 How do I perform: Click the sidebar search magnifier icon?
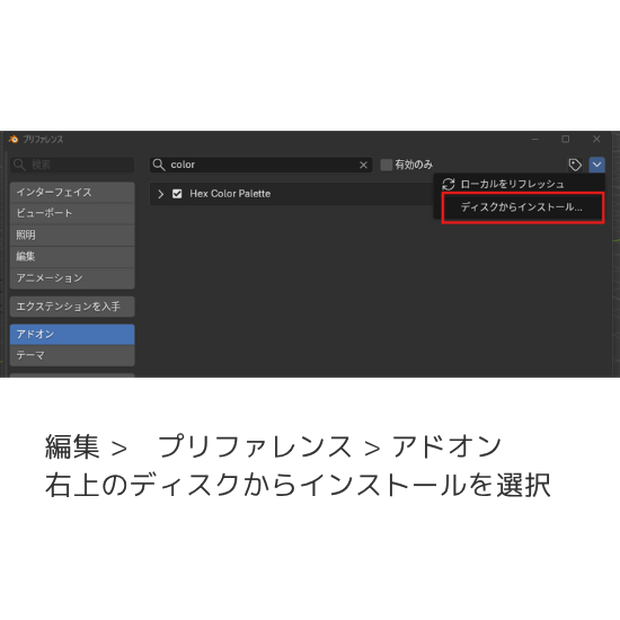click(19, 165)
